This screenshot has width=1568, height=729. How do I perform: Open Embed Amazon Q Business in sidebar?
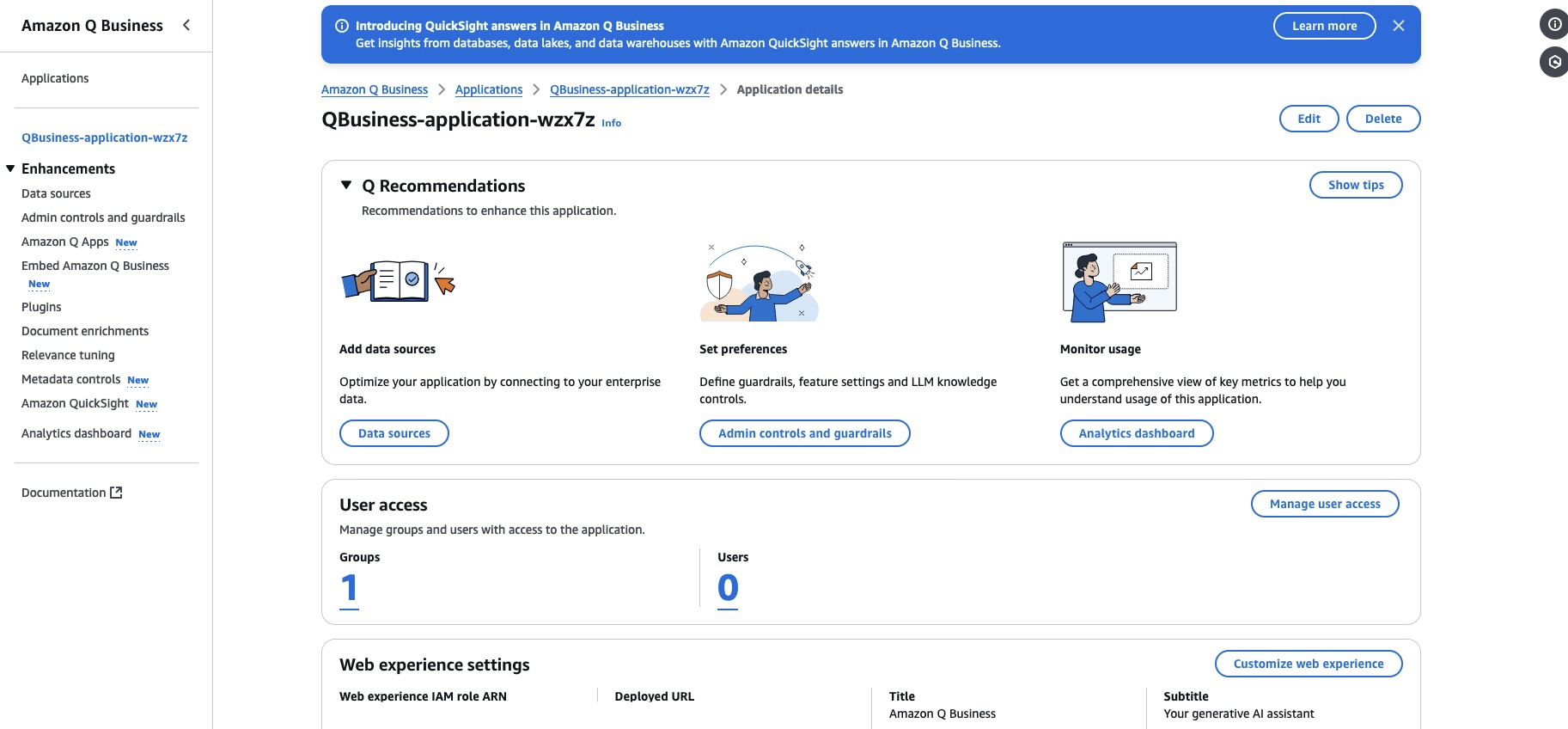95,266
